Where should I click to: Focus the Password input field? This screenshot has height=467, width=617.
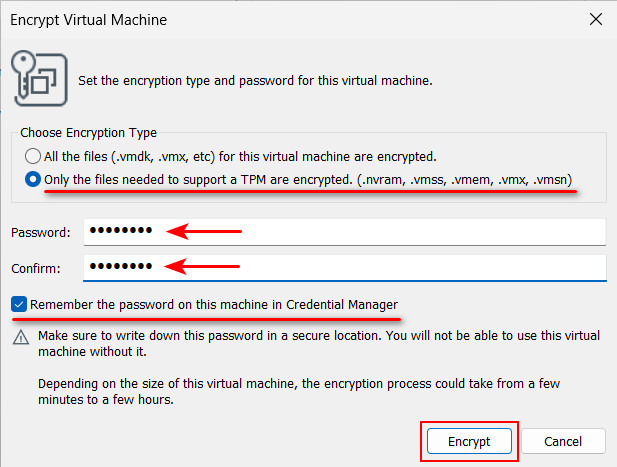(x=345, y=232)
